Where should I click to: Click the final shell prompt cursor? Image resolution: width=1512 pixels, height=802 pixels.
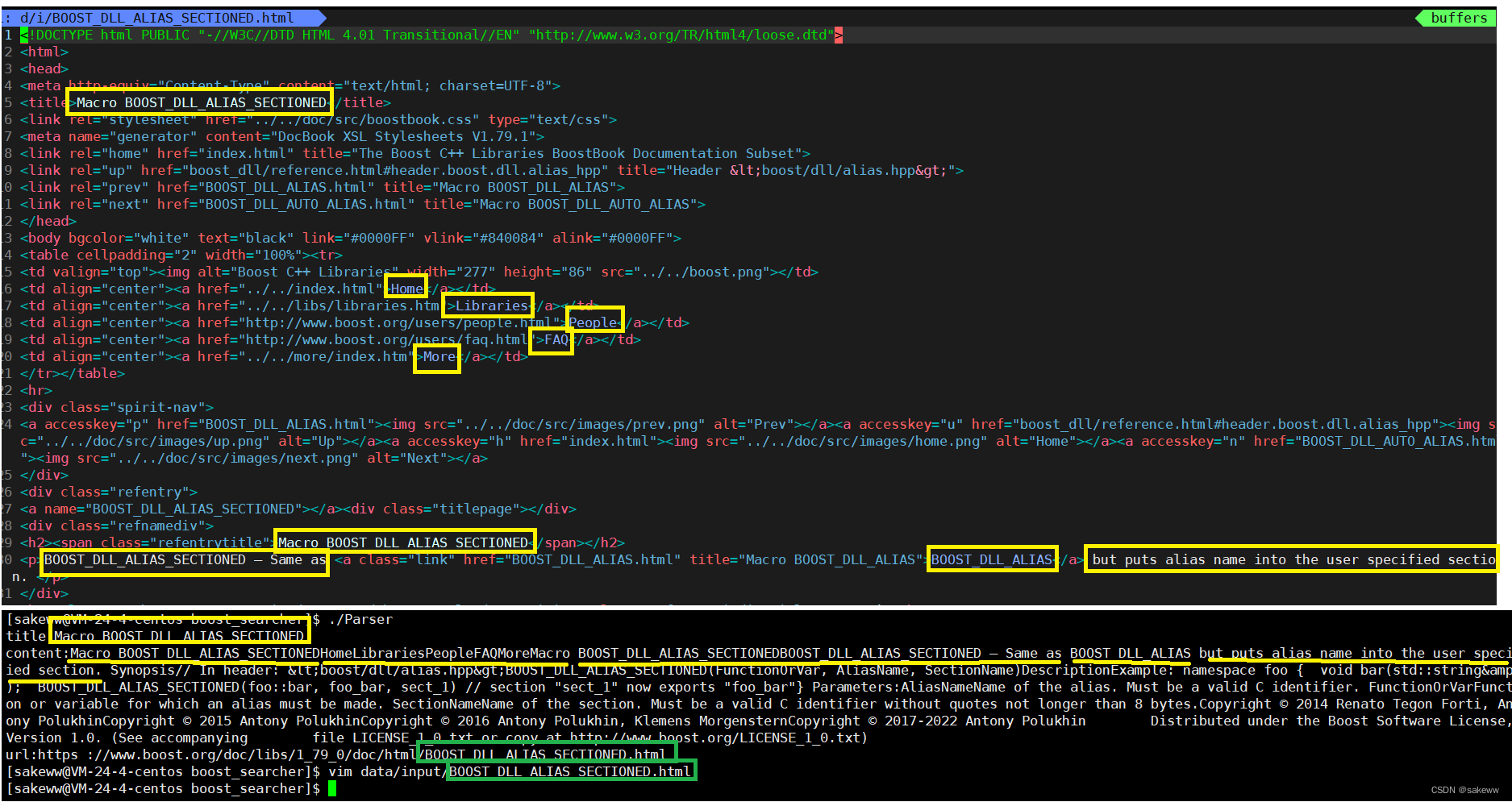pos(332,788)
